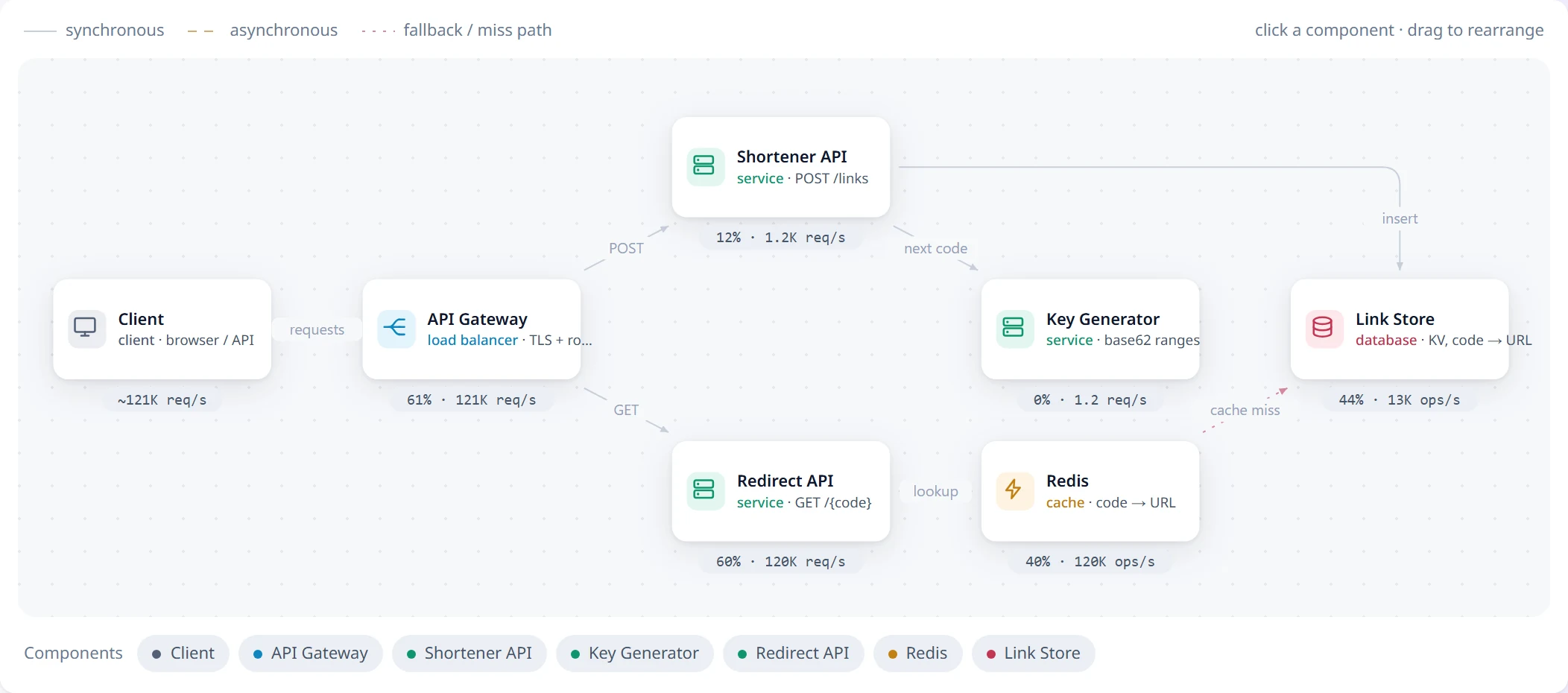
Task: Click the 'cache miss' edge label
Action: tap(1245, 410)
